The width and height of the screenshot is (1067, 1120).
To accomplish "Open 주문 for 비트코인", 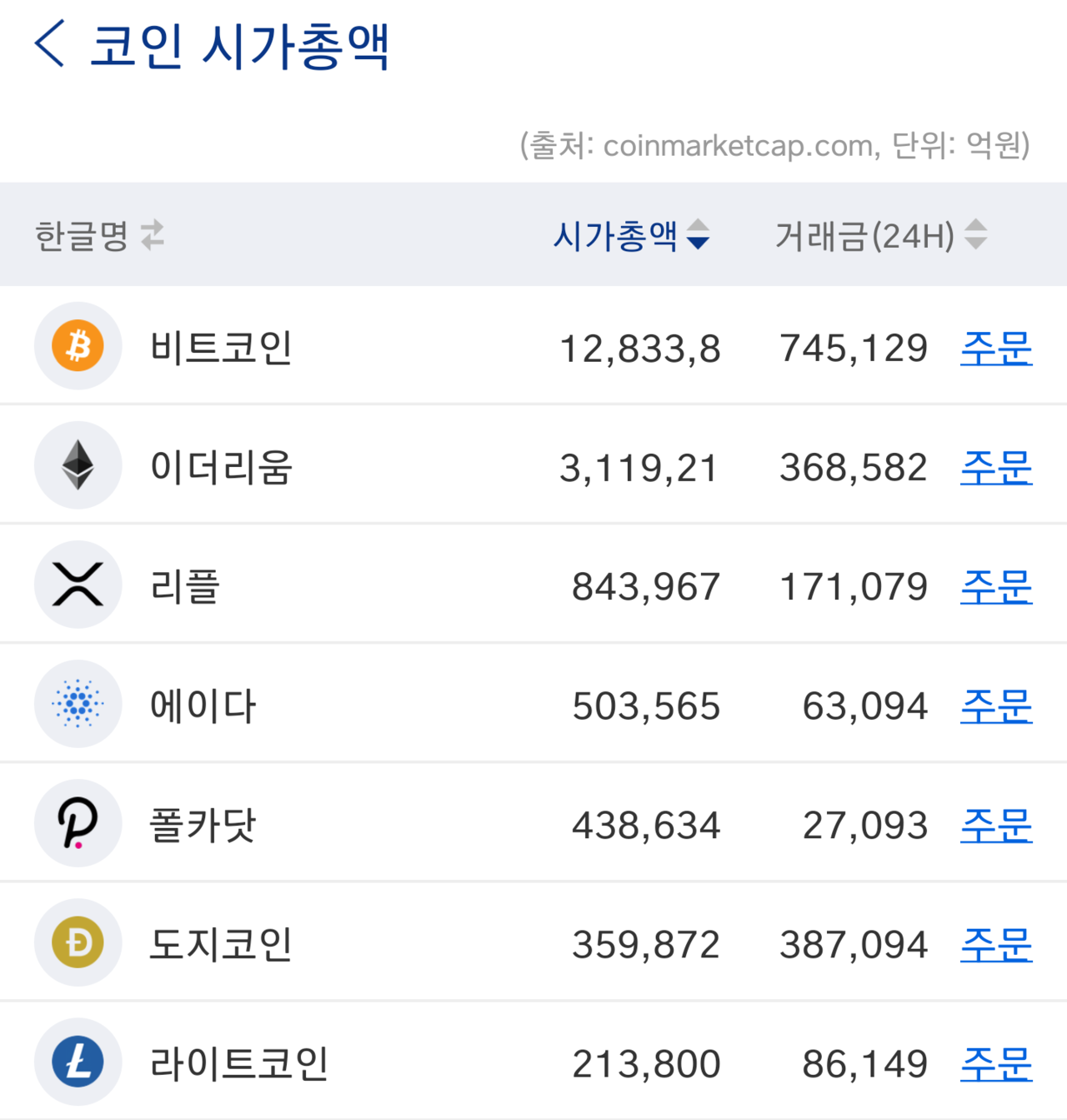I will [x=996, y=348].
